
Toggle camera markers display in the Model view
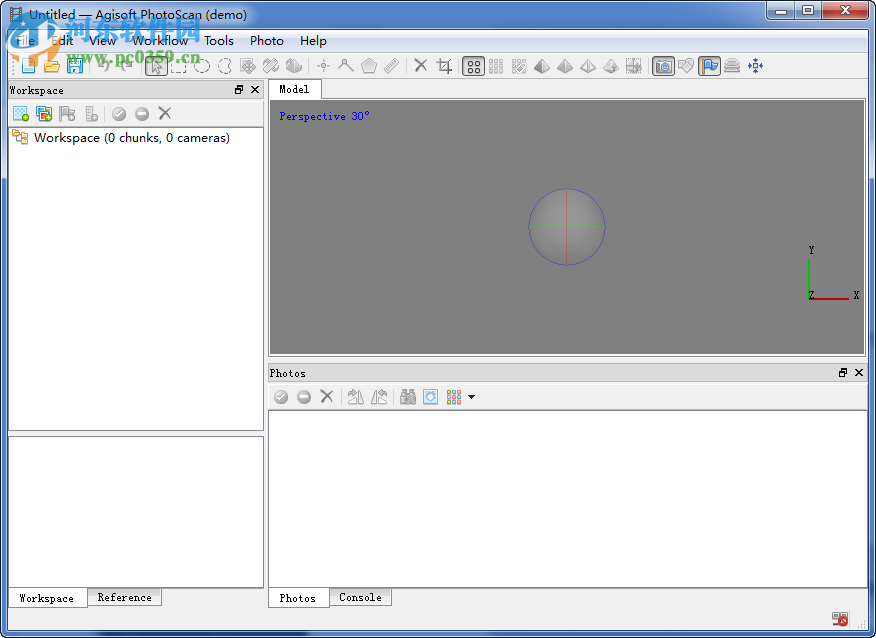point(662,65)
